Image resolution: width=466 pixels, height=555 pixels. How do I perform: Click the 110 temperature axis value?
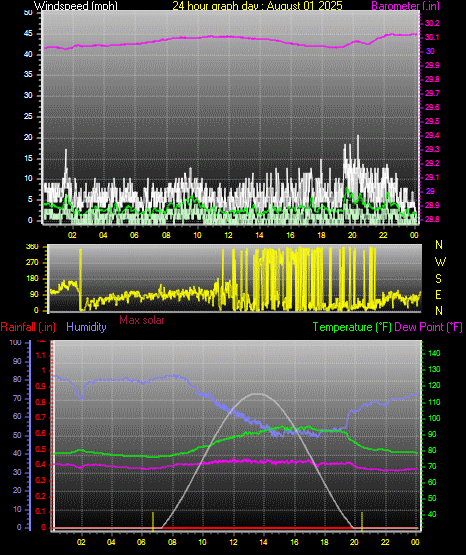tap(434, 402)
